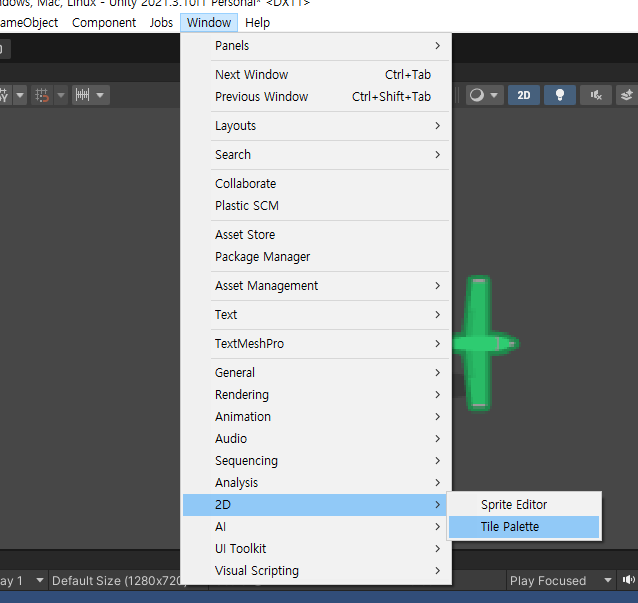Image resolution: width=638 pixels, height=603 pixels.
Task: Open the Component menu
Action: (104, 23)
